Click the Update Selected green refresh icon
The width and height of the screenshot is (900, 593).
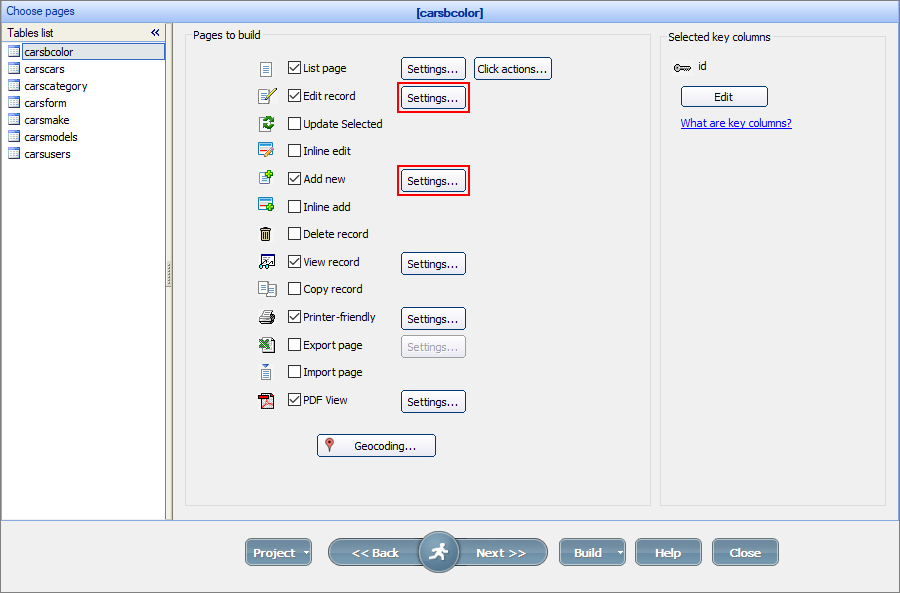[x=266, y=124]
